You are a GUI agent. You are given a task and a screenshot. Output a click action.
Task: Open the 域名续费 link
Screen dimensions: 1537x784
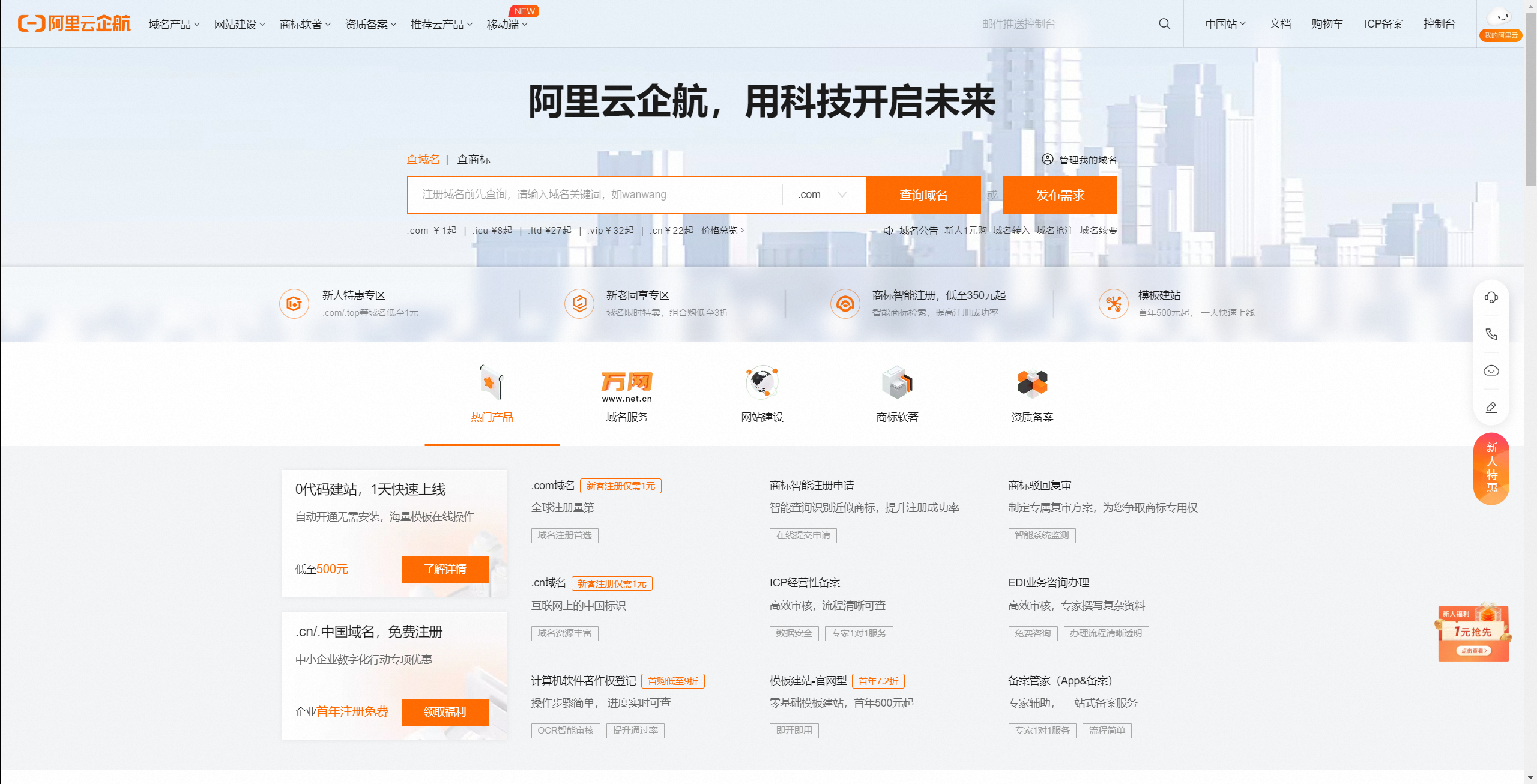pyautogui.click(x=1098, y=231)
